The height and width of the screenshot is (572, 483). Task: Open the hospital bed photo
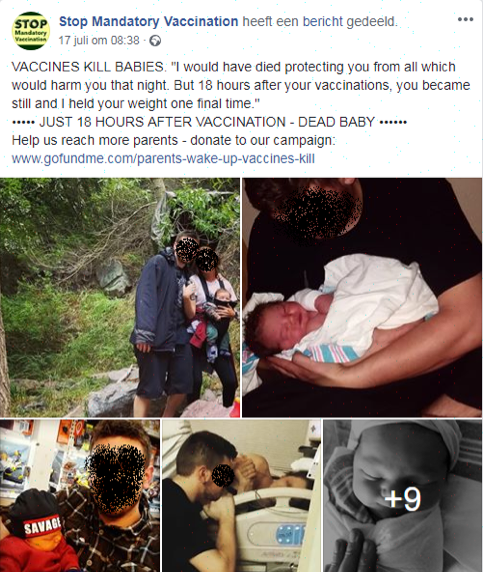pyautogui.click(x=241, y=496)
